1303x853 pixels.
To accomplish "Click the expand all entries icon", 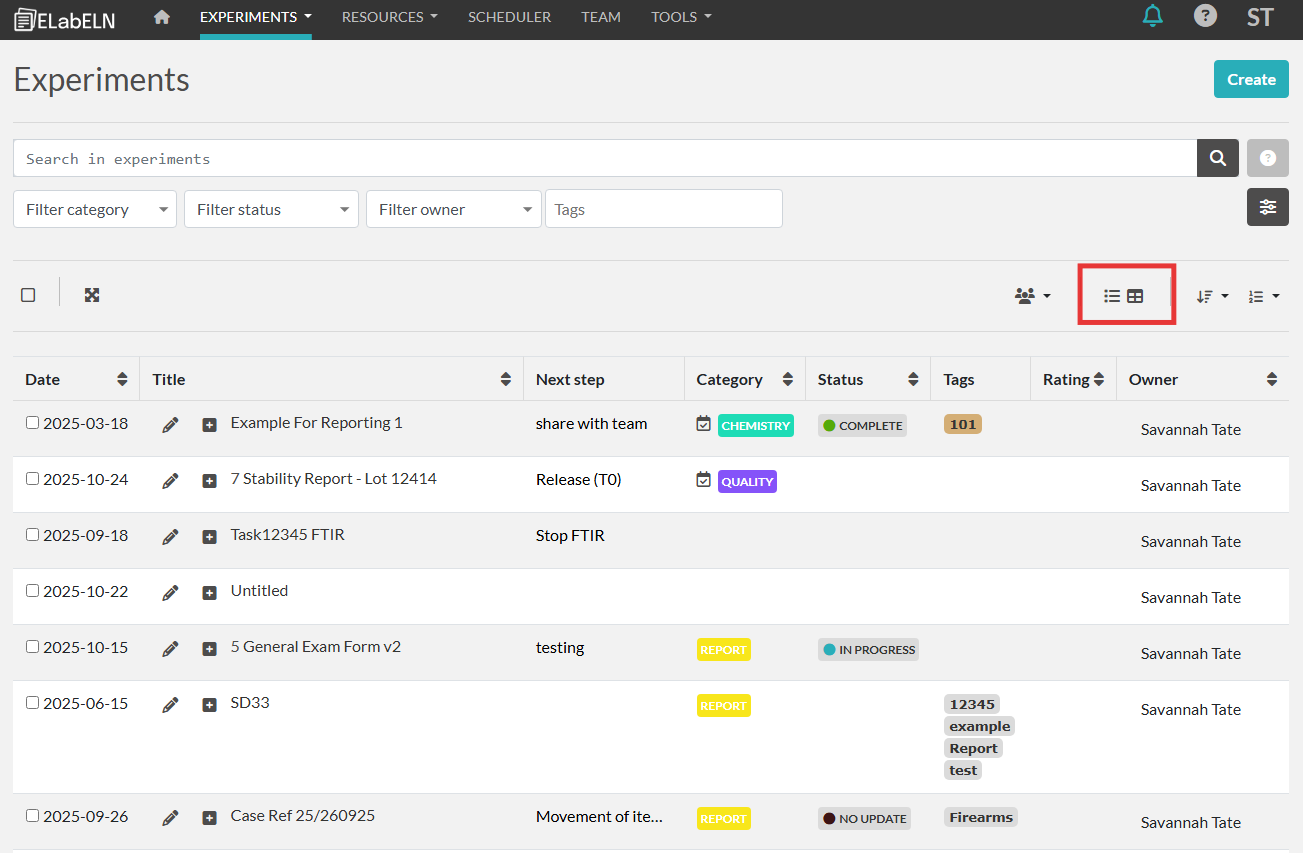I will [92, 295].
